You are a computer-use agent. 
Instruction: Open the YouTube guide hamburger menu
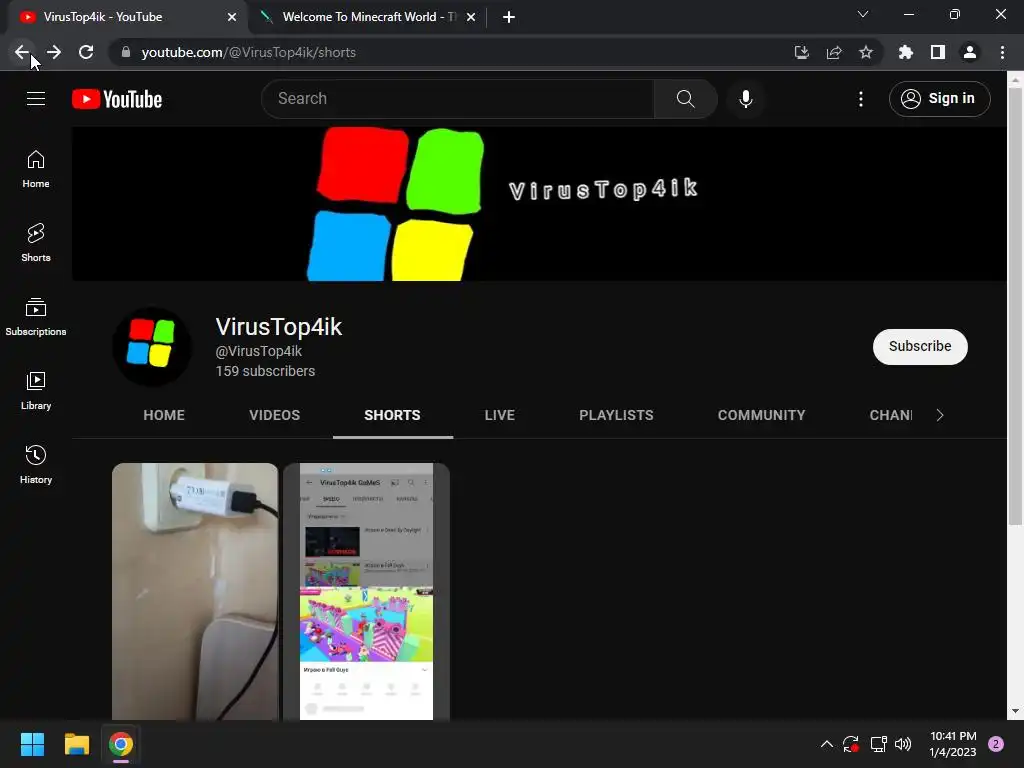[x=36, y=99]
